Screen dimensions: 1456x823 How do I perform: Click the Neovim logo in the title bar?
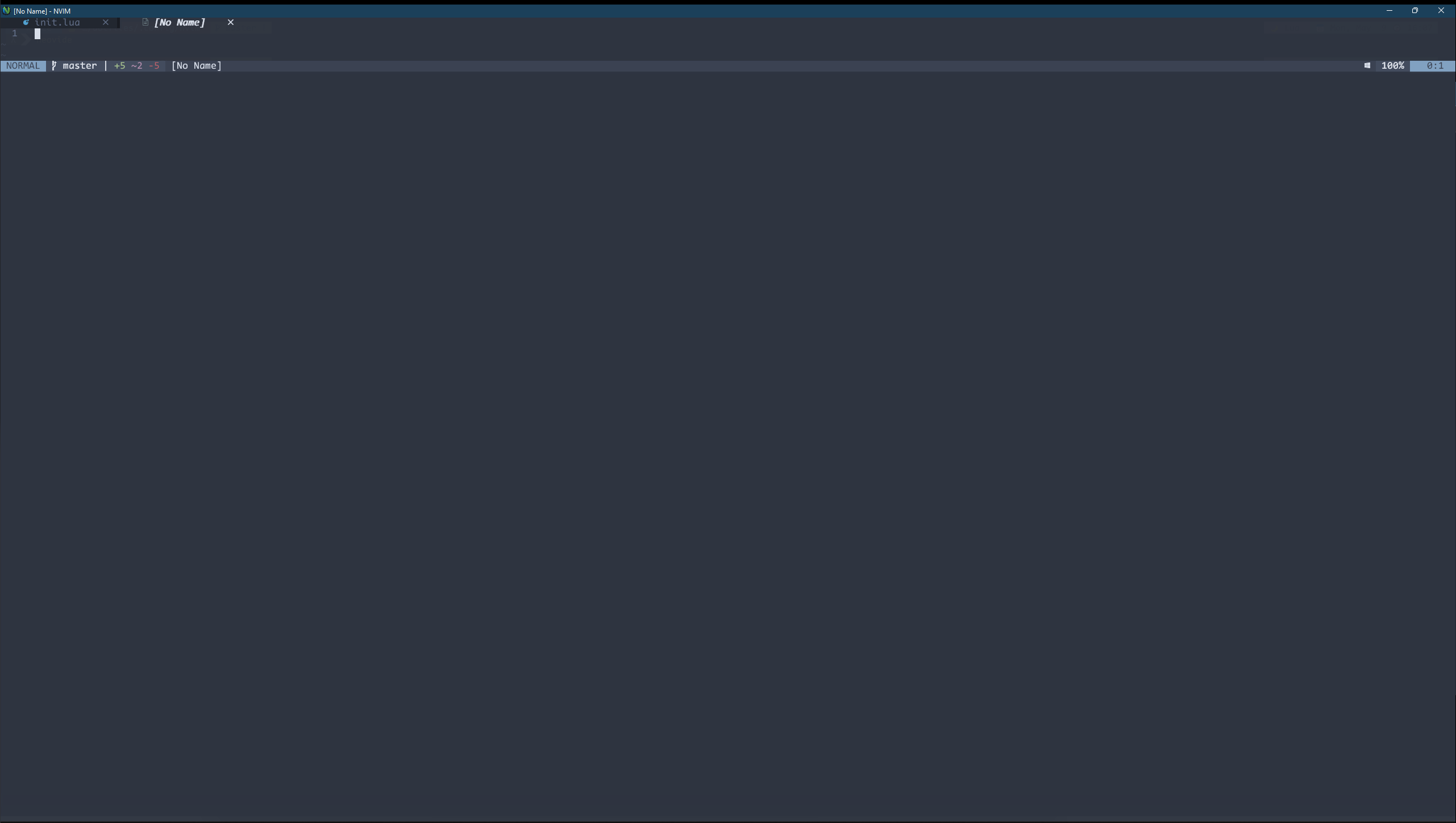(6, 11)
